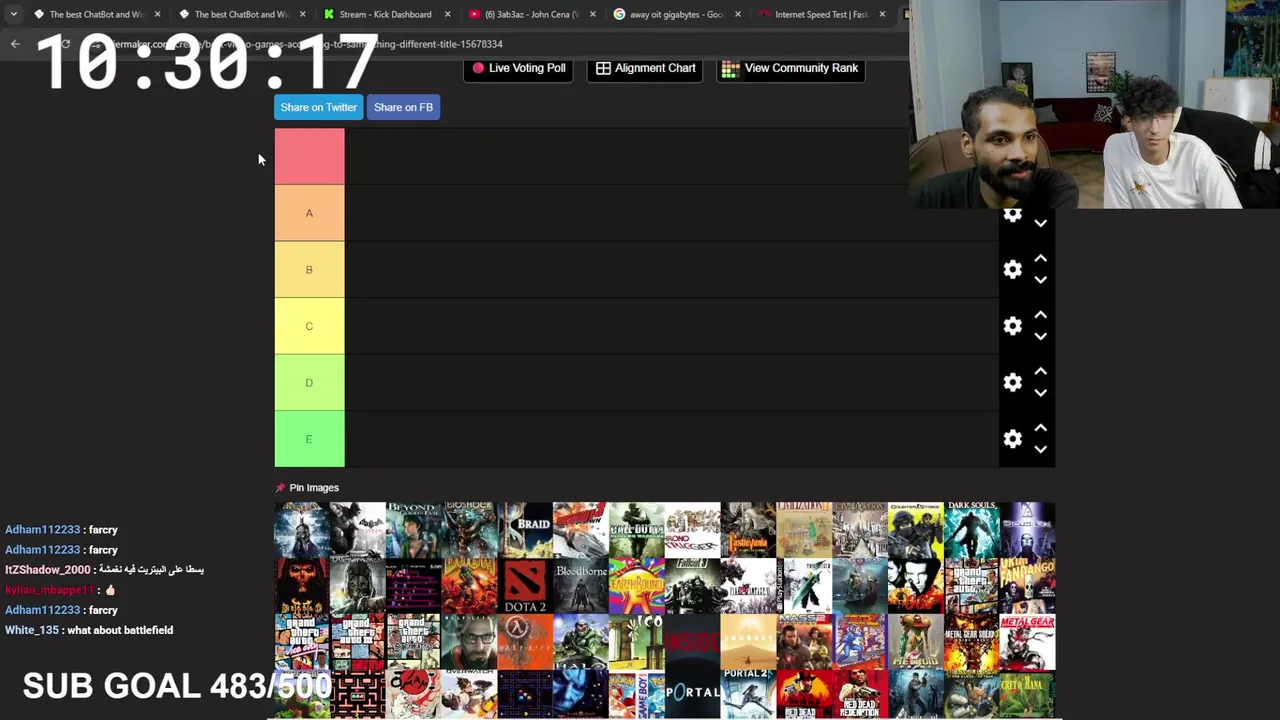
Task: Open the Alignment Chart
Action: pyautogui.click(x=645, y=68)
